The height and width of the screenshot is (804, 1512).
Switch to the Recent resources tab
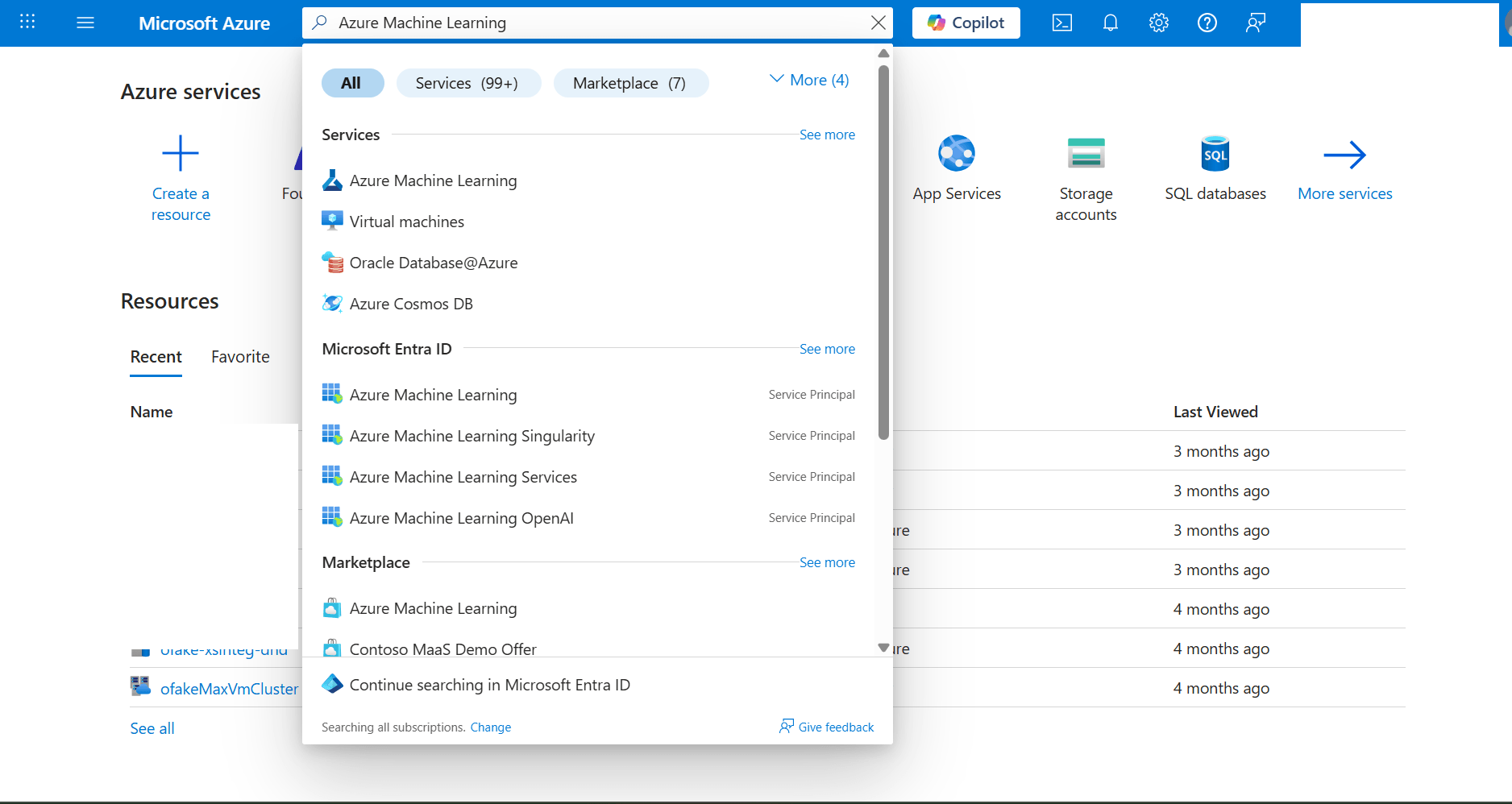click(x=156, y=356)
